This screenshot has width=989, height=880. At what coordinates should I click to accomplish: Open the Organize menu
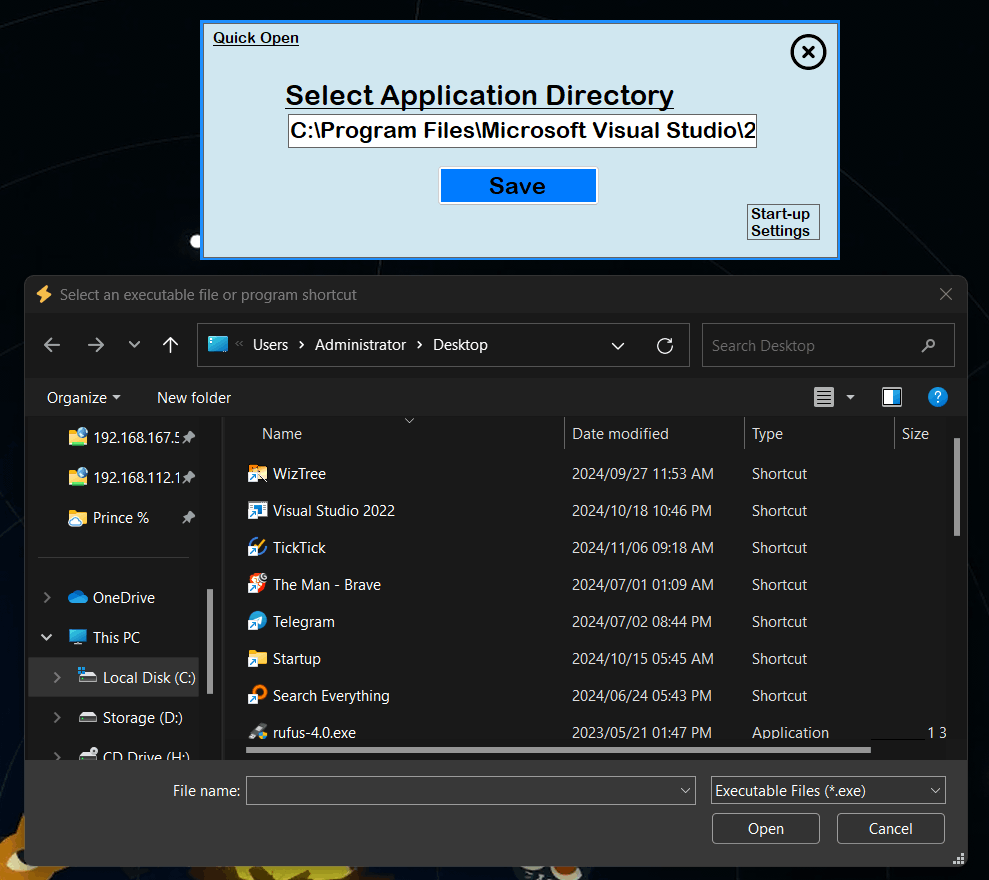[83, 398]
